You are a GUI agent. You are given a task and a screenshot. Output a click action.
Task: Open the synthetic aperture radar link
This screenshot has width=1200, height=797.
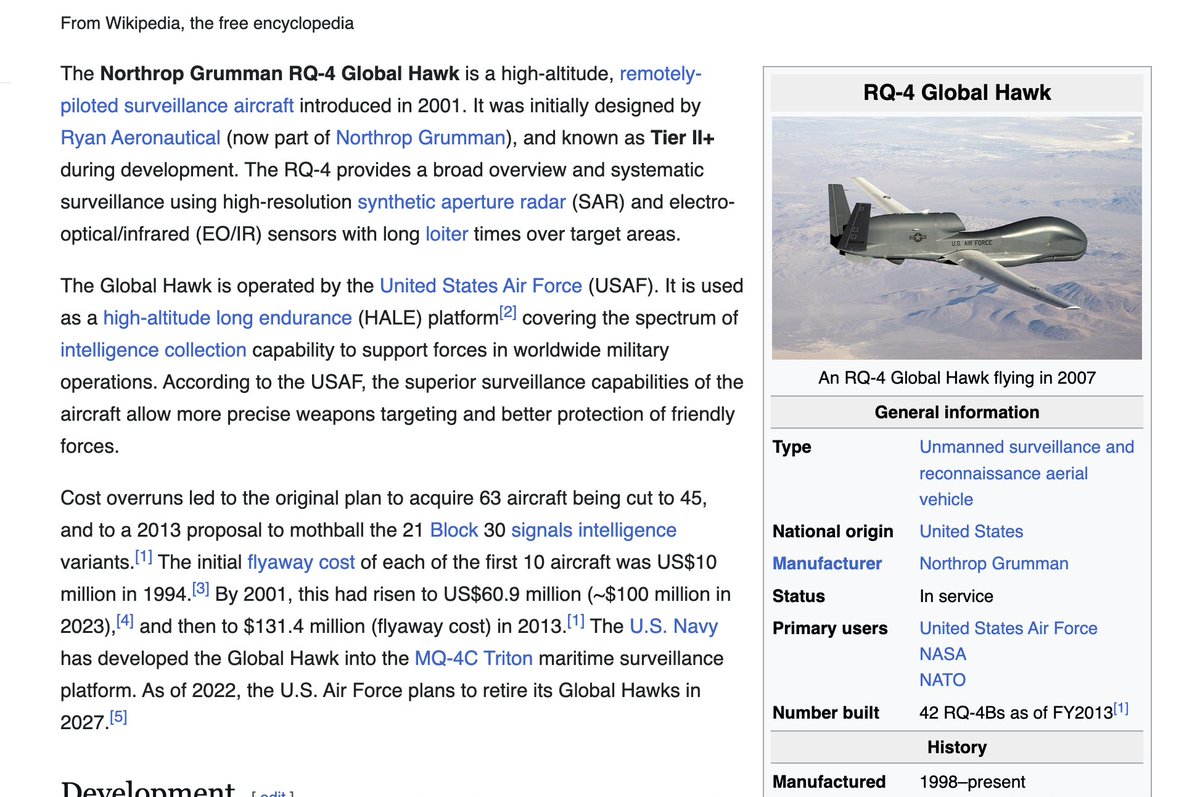click(x=462, y=201)
